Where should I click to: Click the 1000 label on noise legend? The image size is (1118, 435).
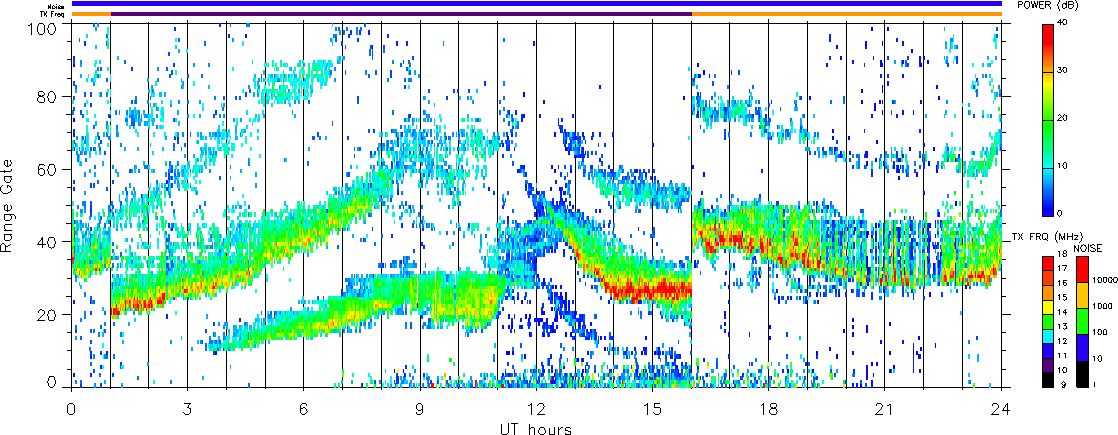click(1100, 307)
